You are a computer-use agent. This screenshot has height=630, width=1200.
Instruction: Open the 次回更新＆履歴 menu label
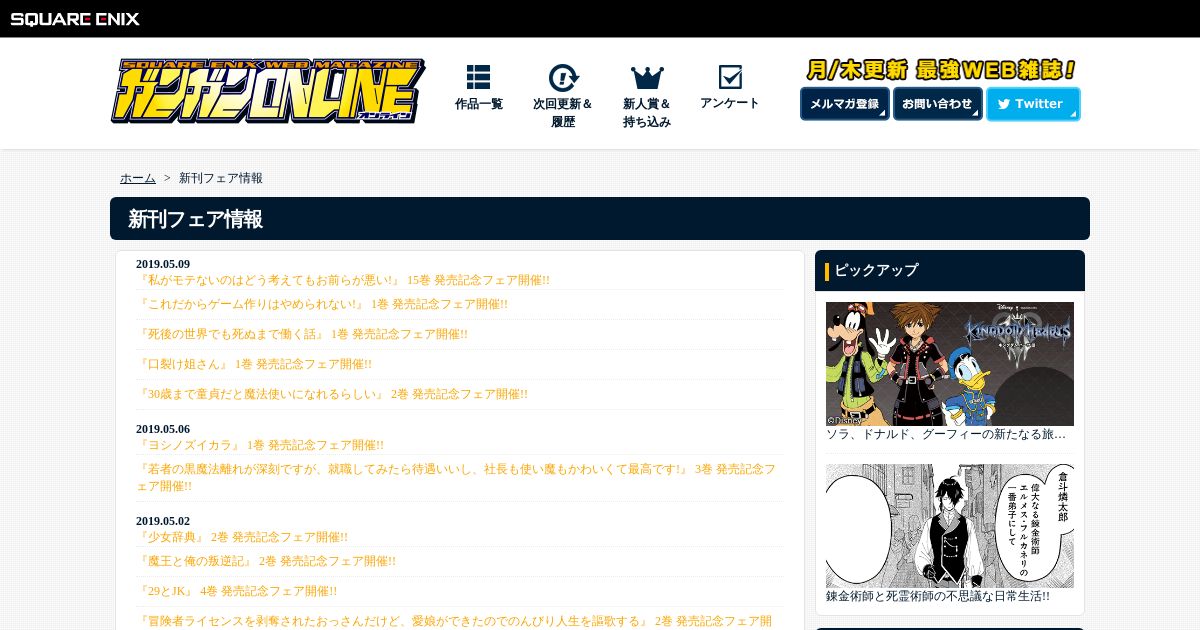pyautogui.click(x=563, y=113)
